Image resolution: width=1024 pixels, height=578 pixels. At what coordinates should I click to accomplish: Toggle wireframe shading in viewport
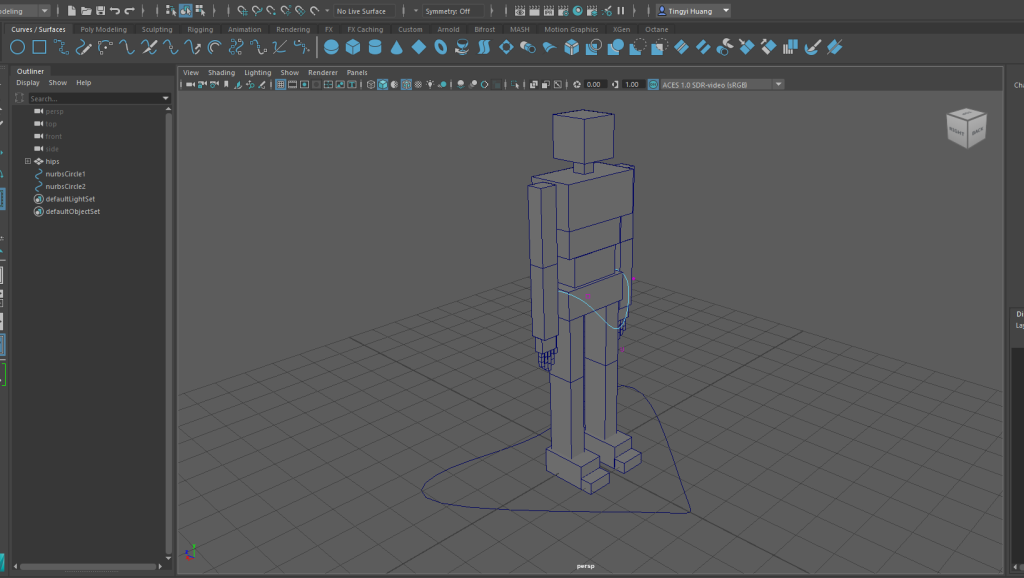click(x=370, y=84)
